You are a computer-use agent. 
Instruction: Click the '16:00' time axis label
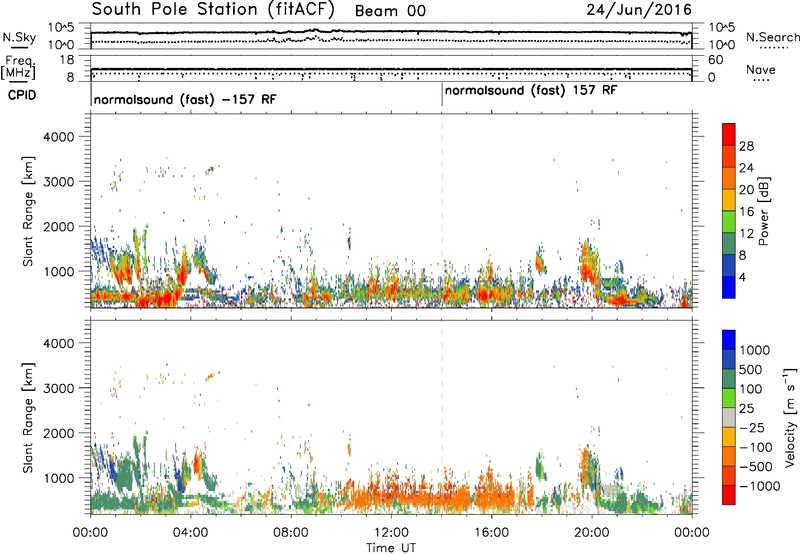point(491,533)
